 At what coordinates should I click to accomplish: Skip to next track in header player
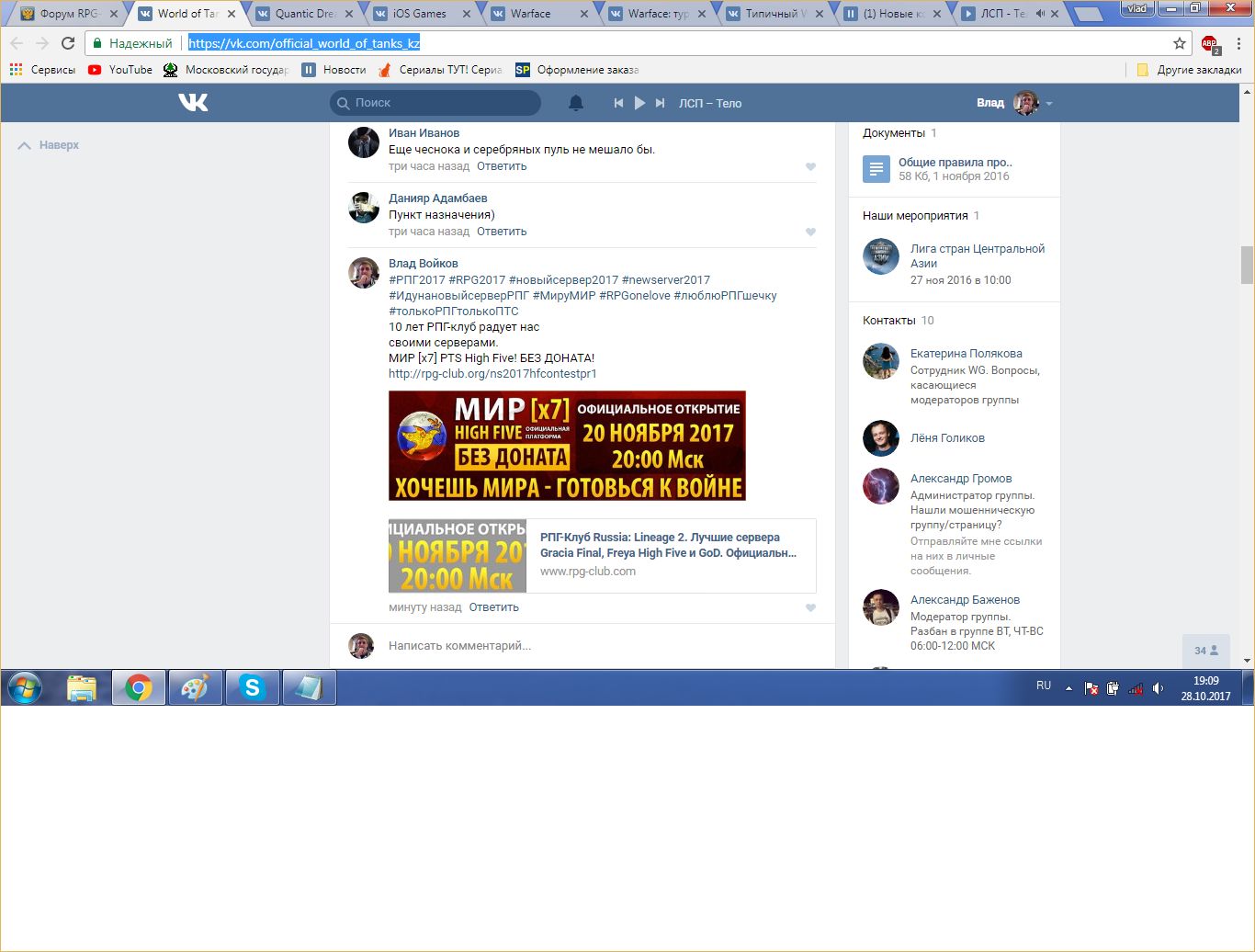(660, 103)
